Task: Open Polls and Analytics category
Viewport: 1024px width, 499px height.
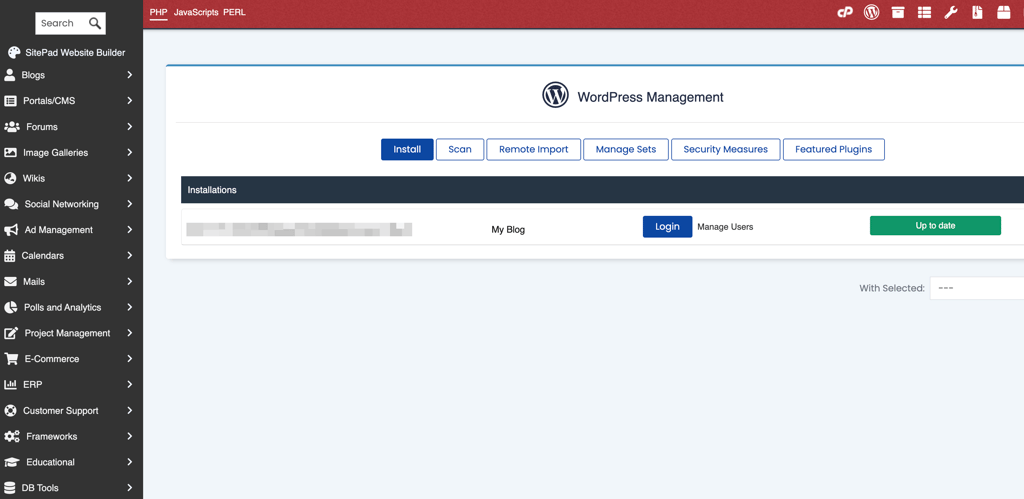Action: 63,307
